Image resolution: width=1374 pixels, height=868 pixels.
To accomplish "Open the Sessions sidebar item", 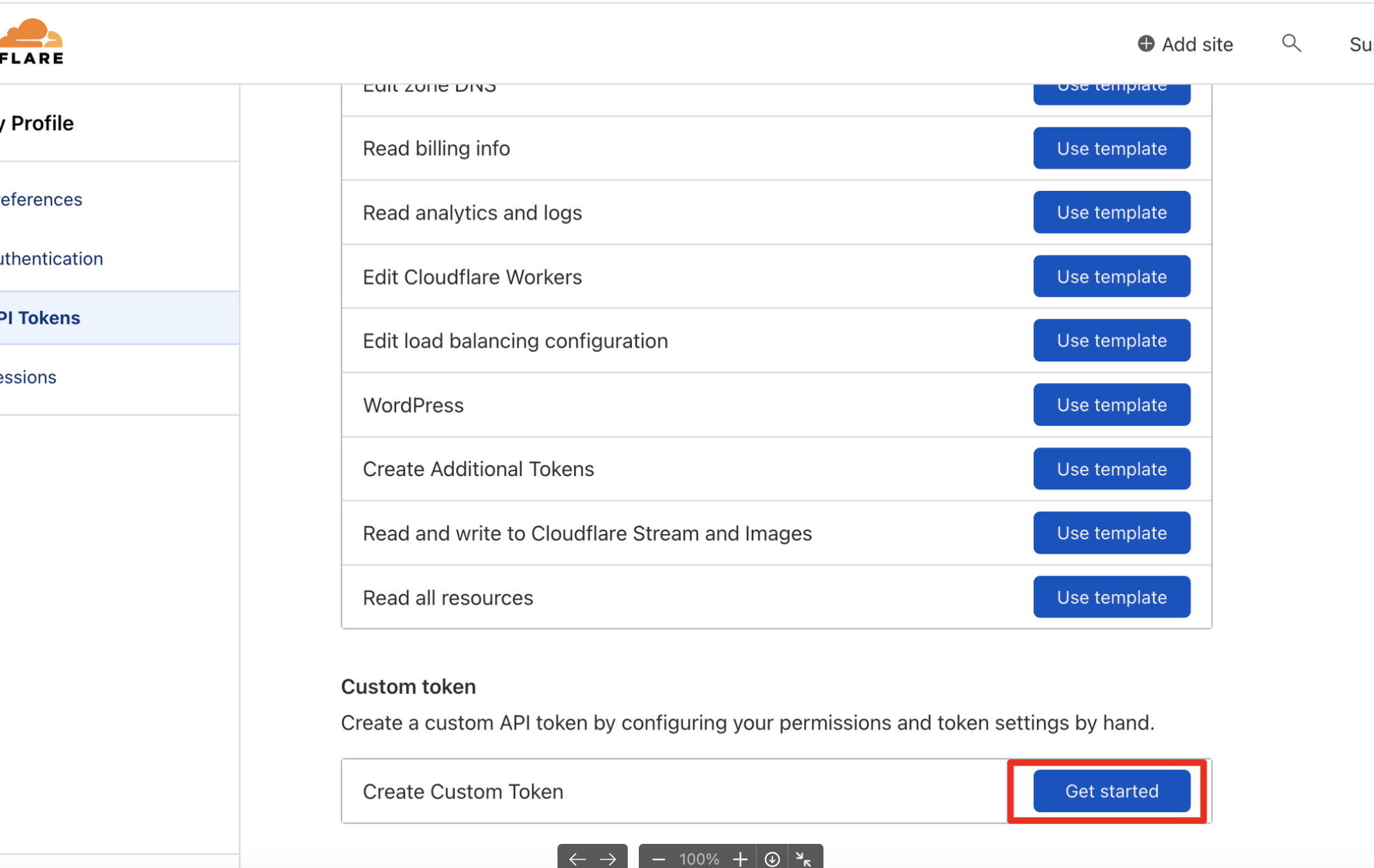I will 29,377.
